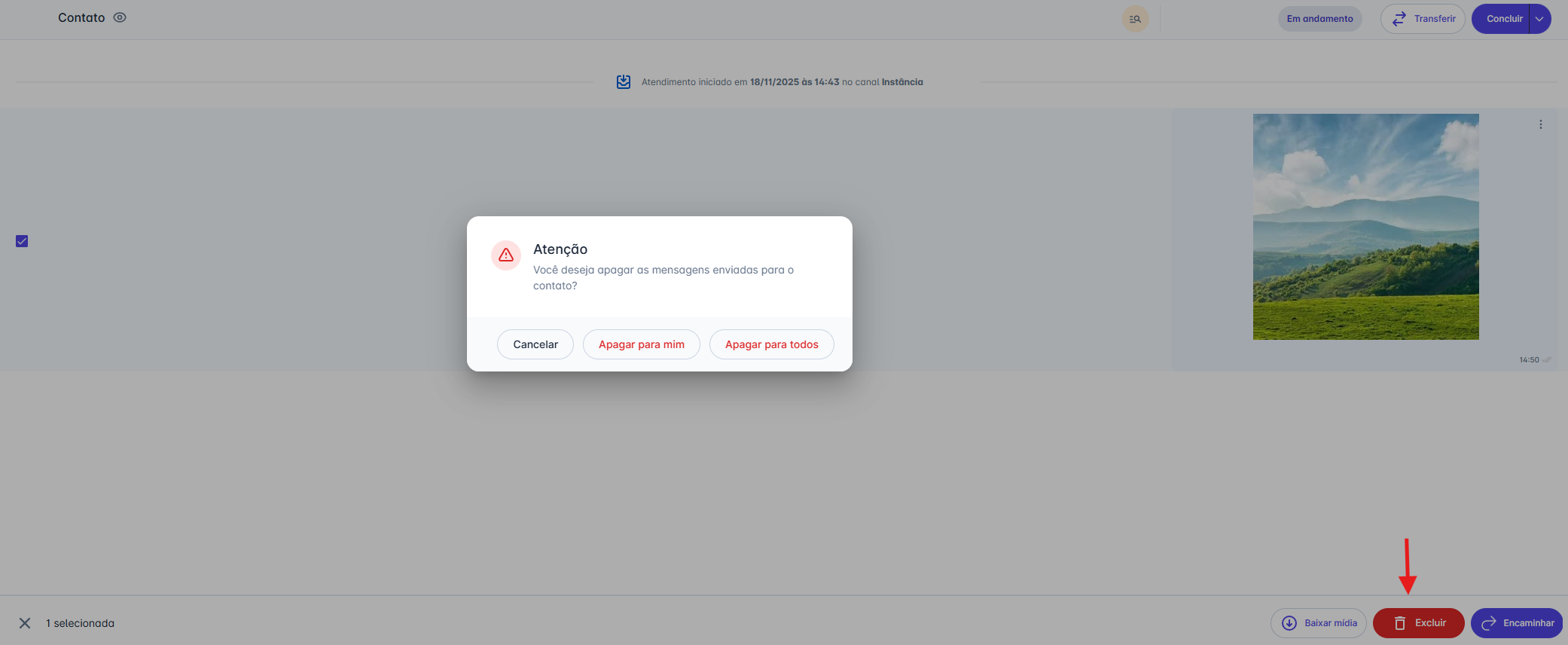This screenshot has width=1568, height=645.
Task: Uncheck the selected message checkbox
Action: coord(22,241)
